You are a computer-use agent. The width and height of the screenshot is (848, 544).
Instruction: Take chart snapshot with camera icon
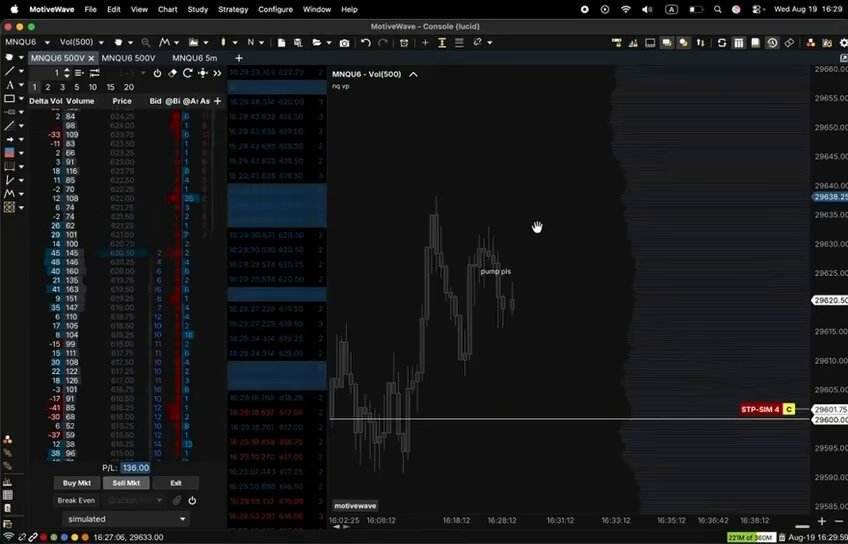point(344,43)
